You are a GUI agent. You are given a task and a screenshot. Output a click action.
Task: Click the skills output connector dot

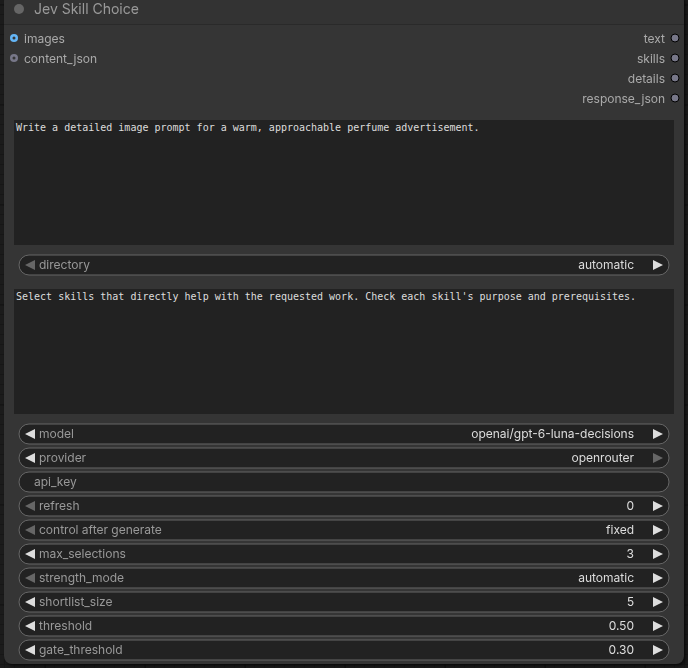tap(675, 58)
